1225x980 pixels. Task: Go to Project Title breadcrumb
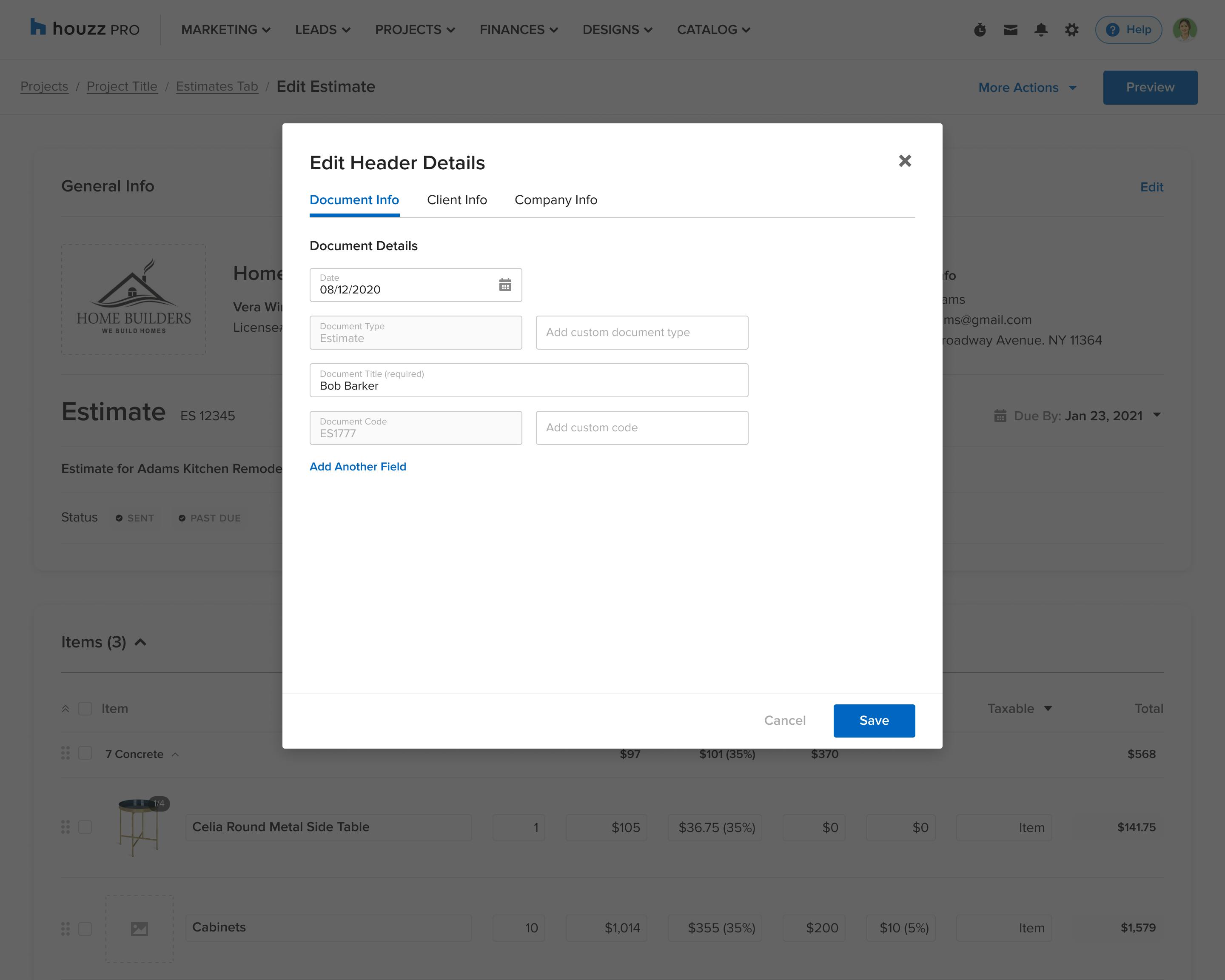point(122,86)
